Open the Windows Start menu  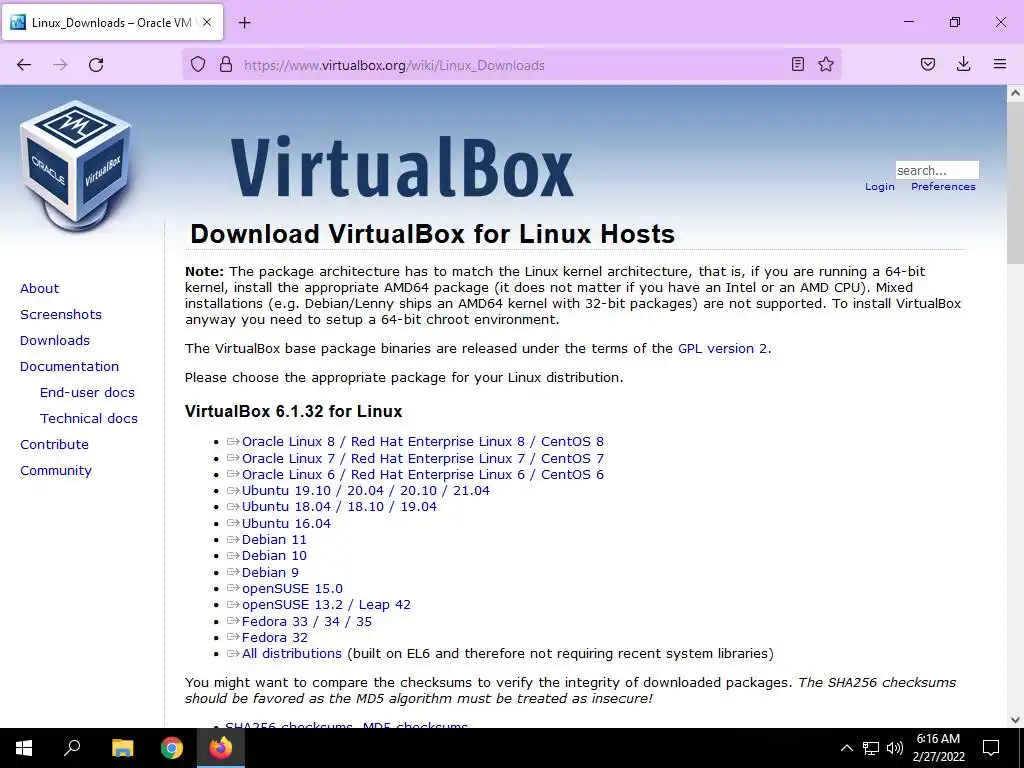(24, 748)
